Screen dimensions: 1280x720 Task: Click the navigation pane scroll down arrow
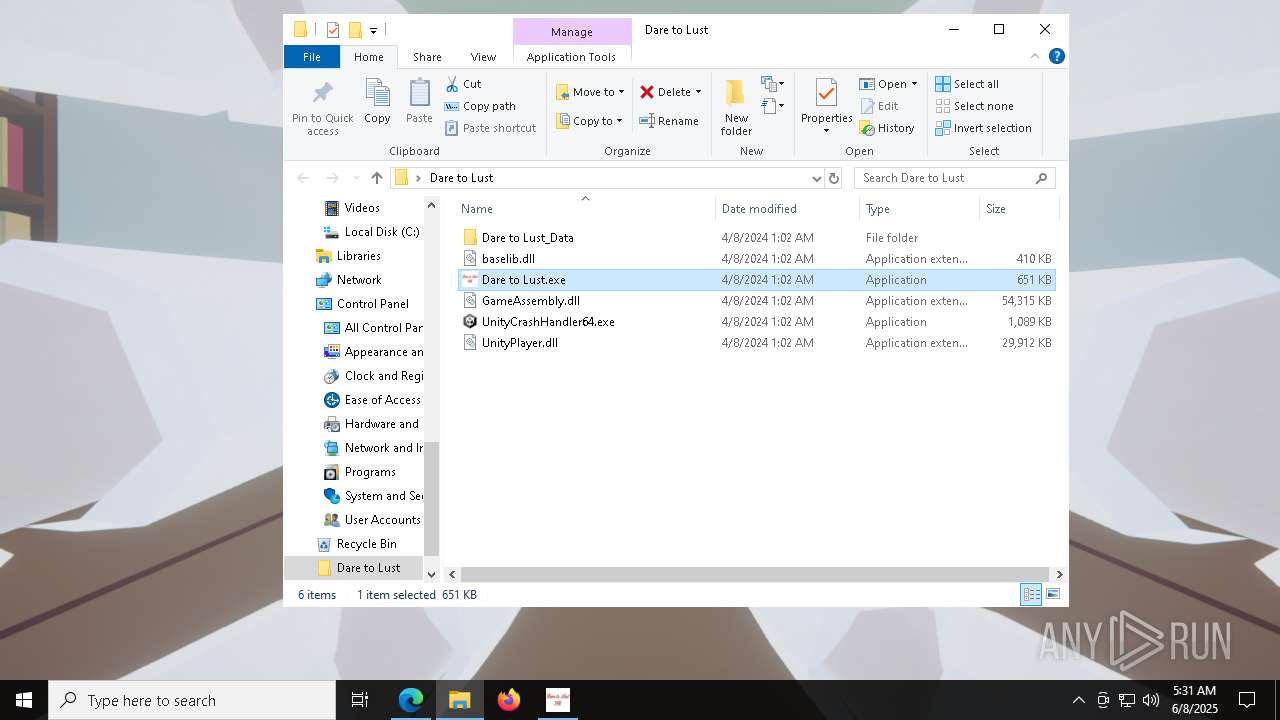click(x=432, y=574)
